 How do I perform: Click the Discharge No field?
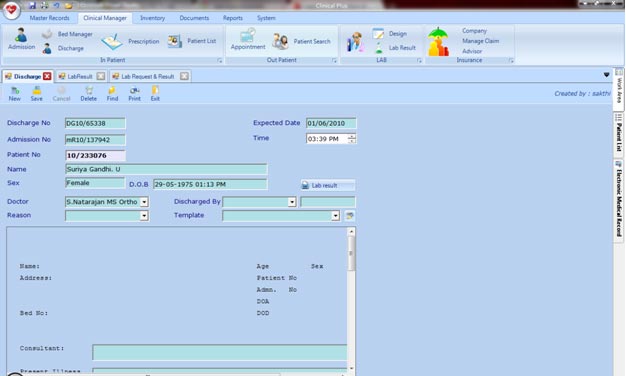point(95,123)
